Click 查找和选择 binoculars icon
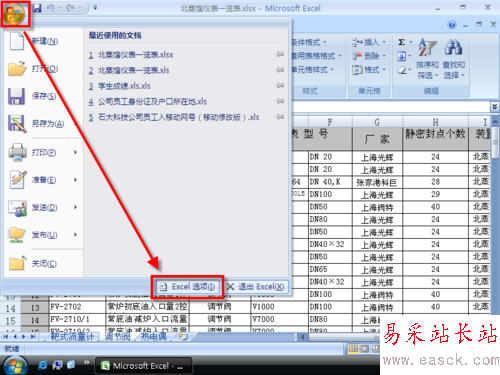The image size is (500, 375). pos(453,47)
